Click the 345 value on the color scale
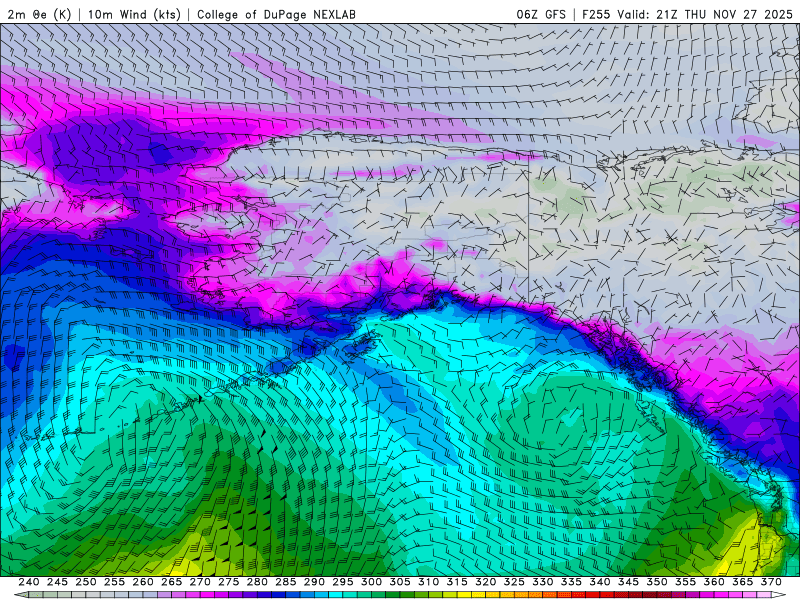Image resolution: width=800 pixels, height=600 pixels. (629, 582)
